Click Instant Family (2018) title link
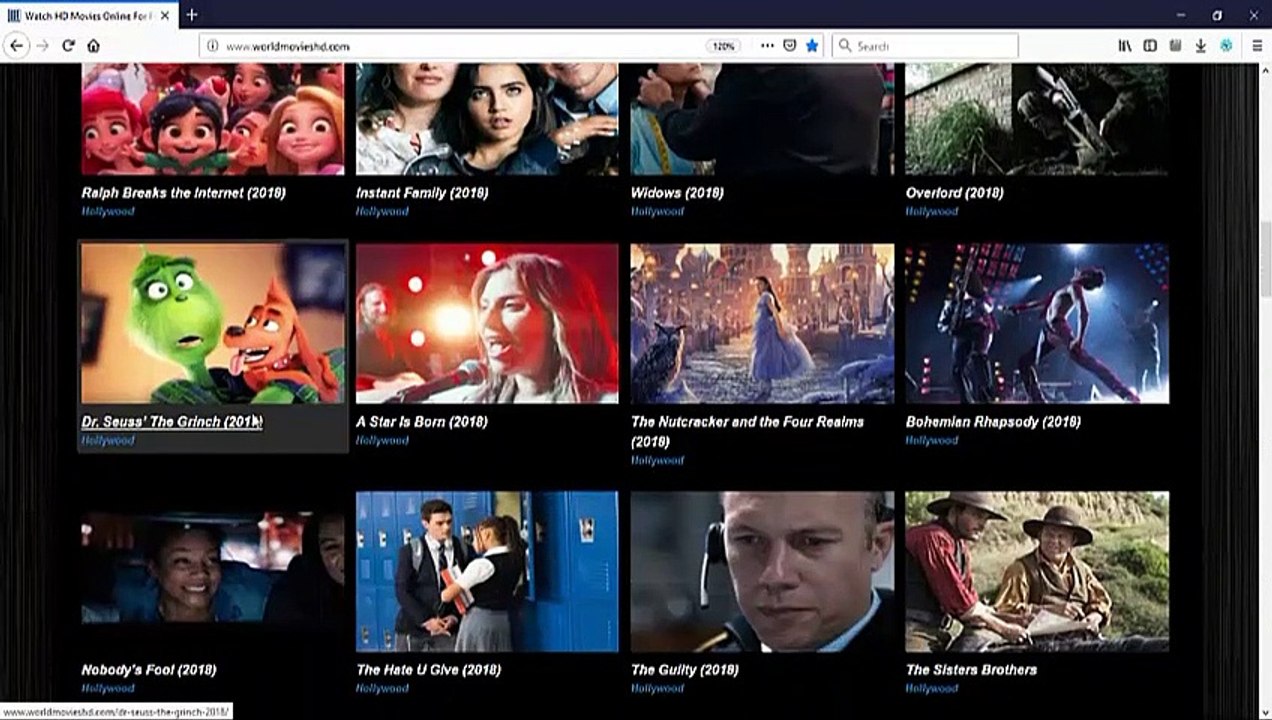 pyautogui.click(x=422, y=192)
